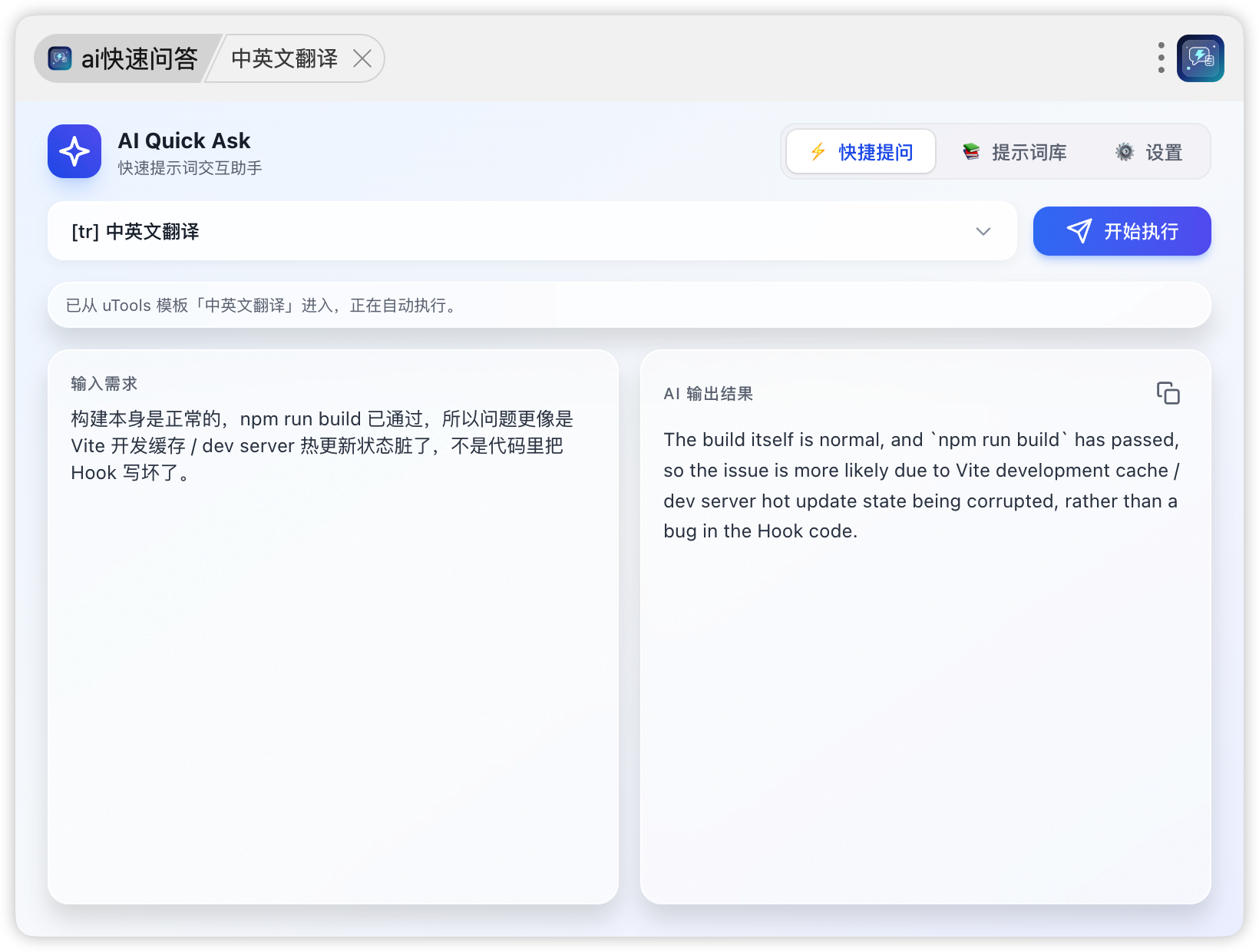Expand the prompt template dropdown chevron
The image size is (1259, 952).
[x=983, y=231]
